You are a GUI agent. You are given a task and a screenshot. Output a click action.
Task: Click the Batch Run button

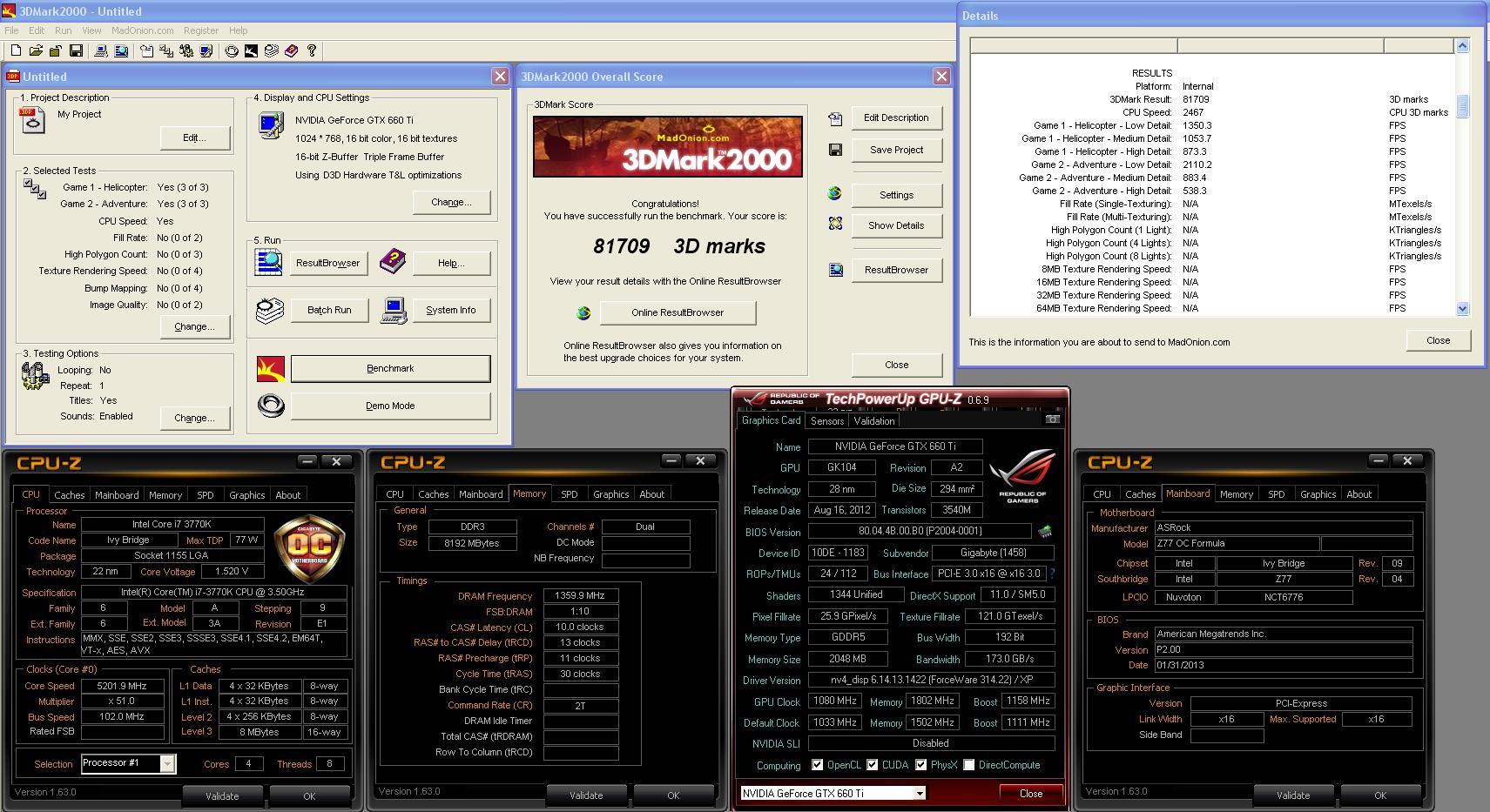pyautogui.click(x=329, y=311)
